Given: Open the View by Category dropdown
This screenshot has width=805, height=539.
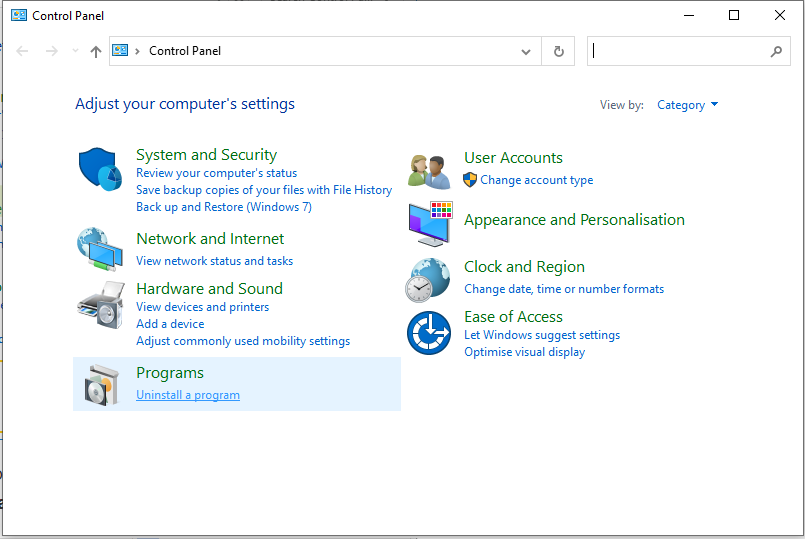Looking at the screenshot, I should click(x=687, y=105).
